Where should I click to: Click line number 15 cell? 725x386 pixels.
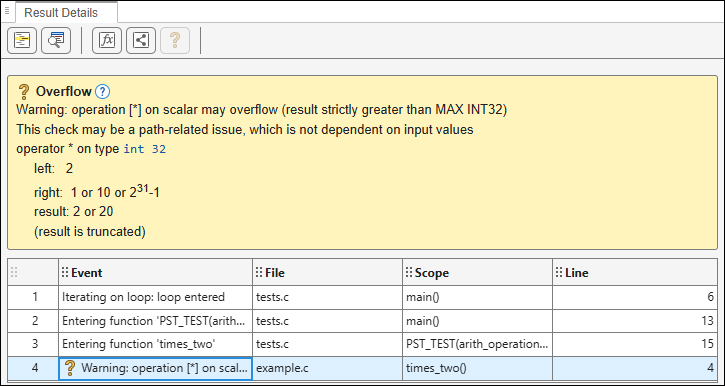635,344
